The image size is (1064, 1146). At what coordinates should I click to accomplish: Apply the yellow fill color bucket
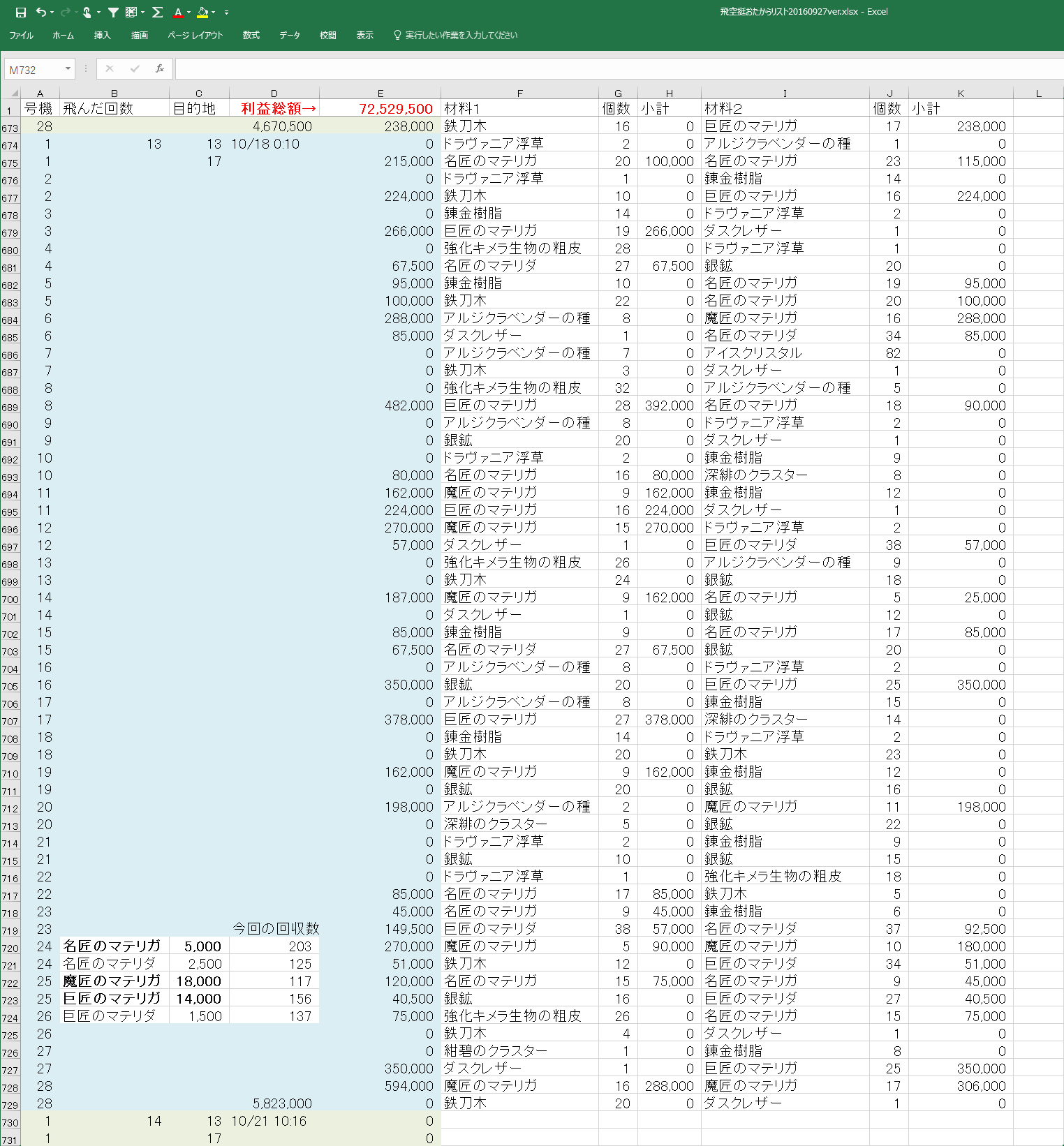pyautogui.click(x=202, y=13)
